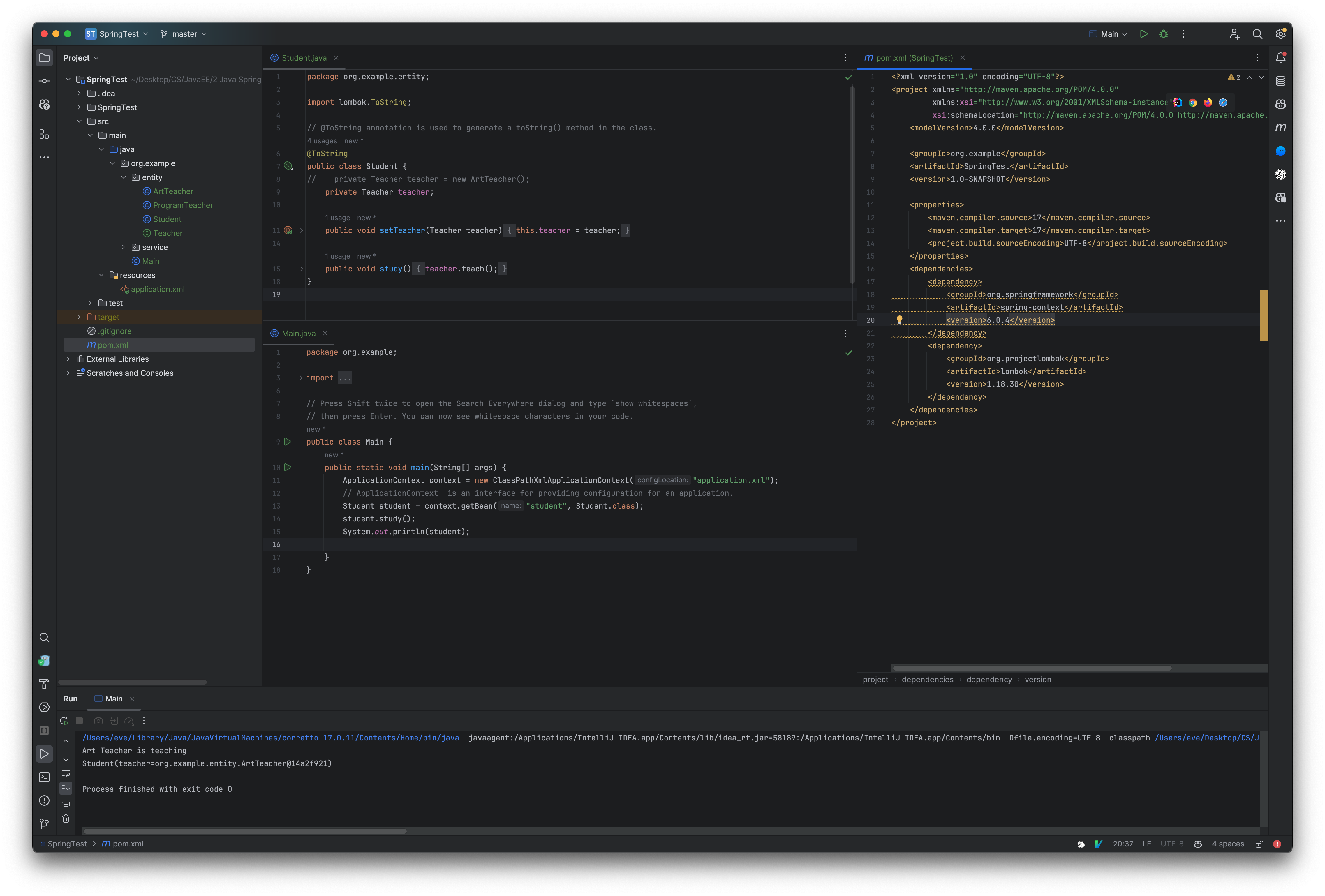The image size is (1325, 896).
Task: Select the Maven tool window icon
Action: (x=1280, y=128)
